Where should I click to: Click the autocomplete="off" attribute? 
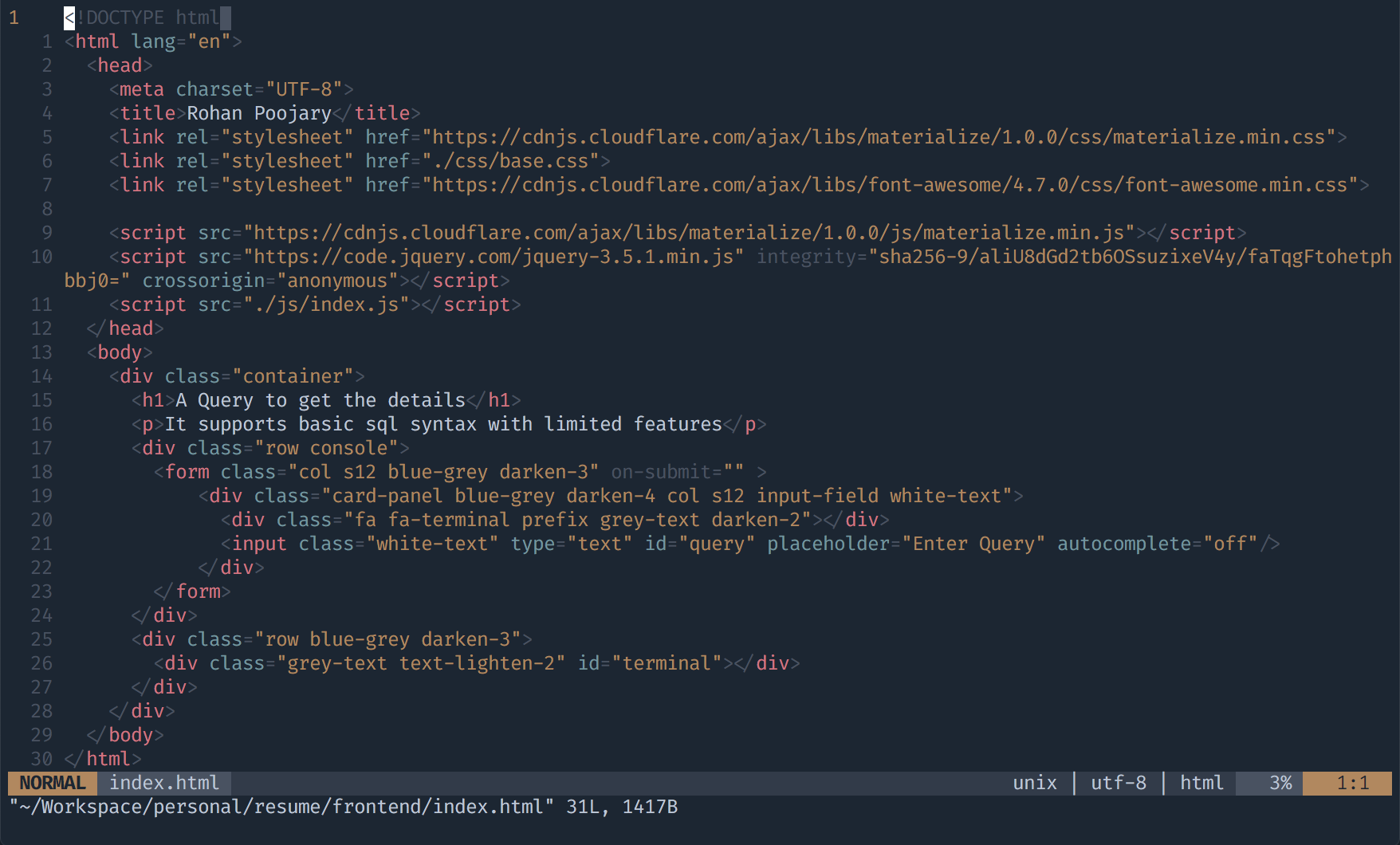click(x=1158, y=544)
